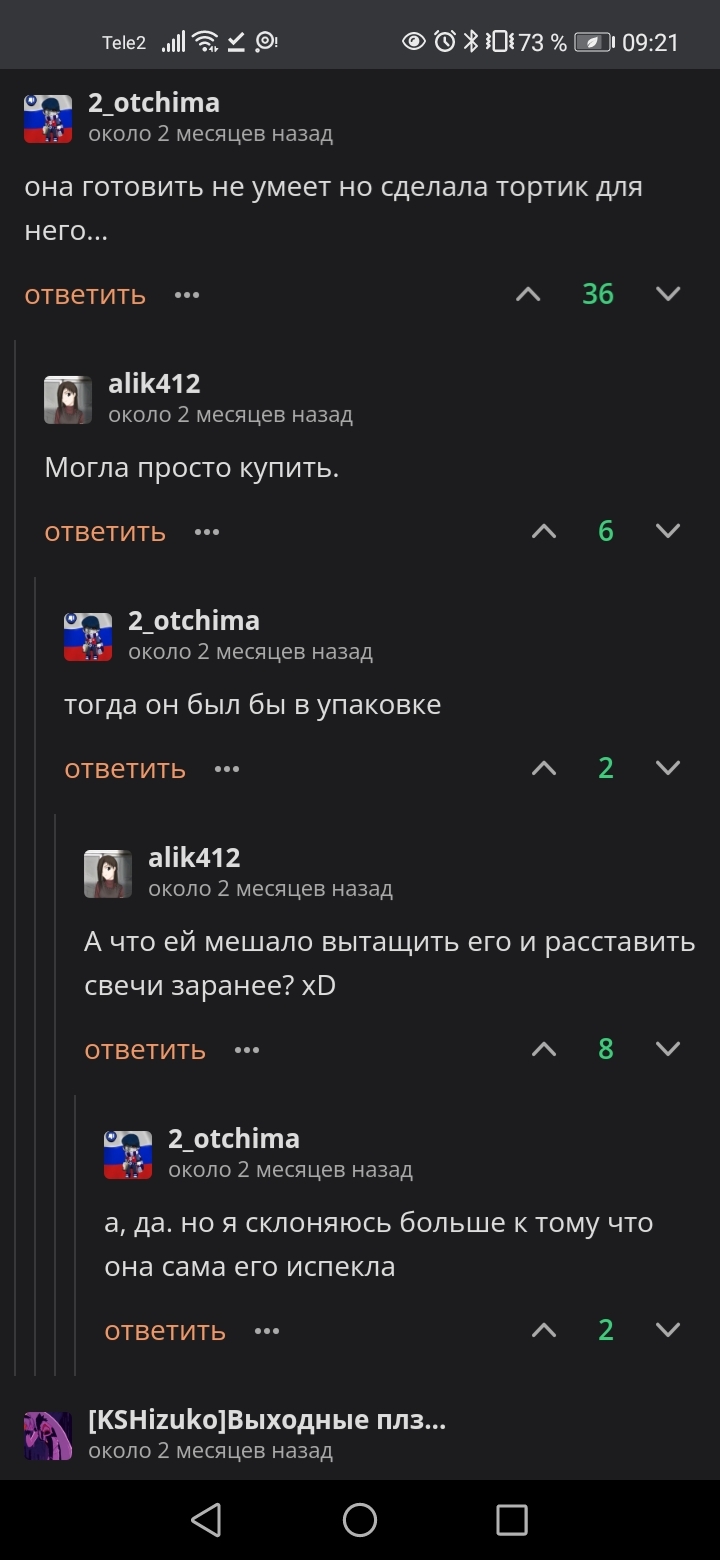Image resolution: width=720 pixels, height=1560 pixels.
Task: Open alik412 profile name on first reply
Action: [x=154, y=384]
